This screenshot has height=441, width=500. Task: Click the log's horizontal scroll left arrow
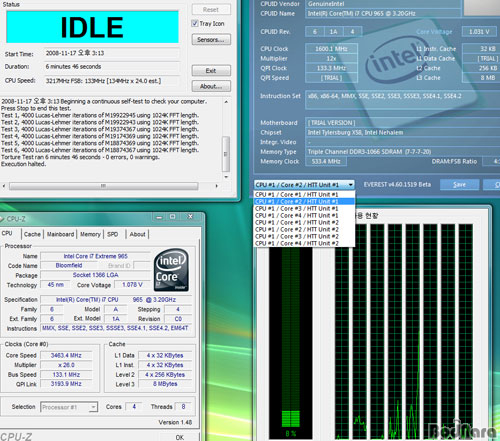tap(4, 186)
